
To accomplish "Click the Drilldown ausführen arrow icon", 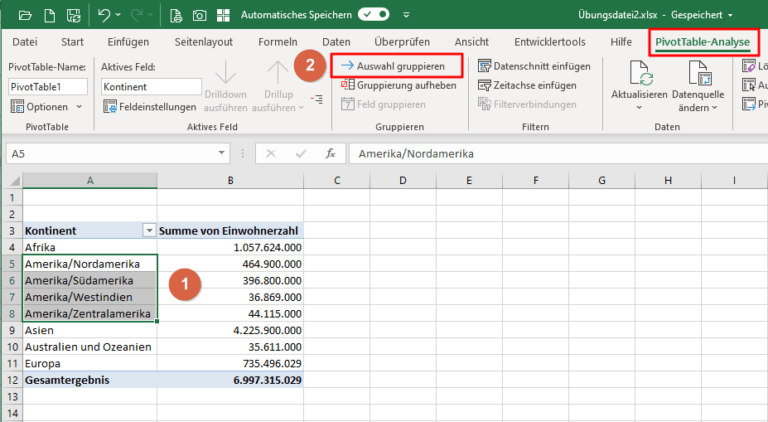I will click(x=225, y=72).
